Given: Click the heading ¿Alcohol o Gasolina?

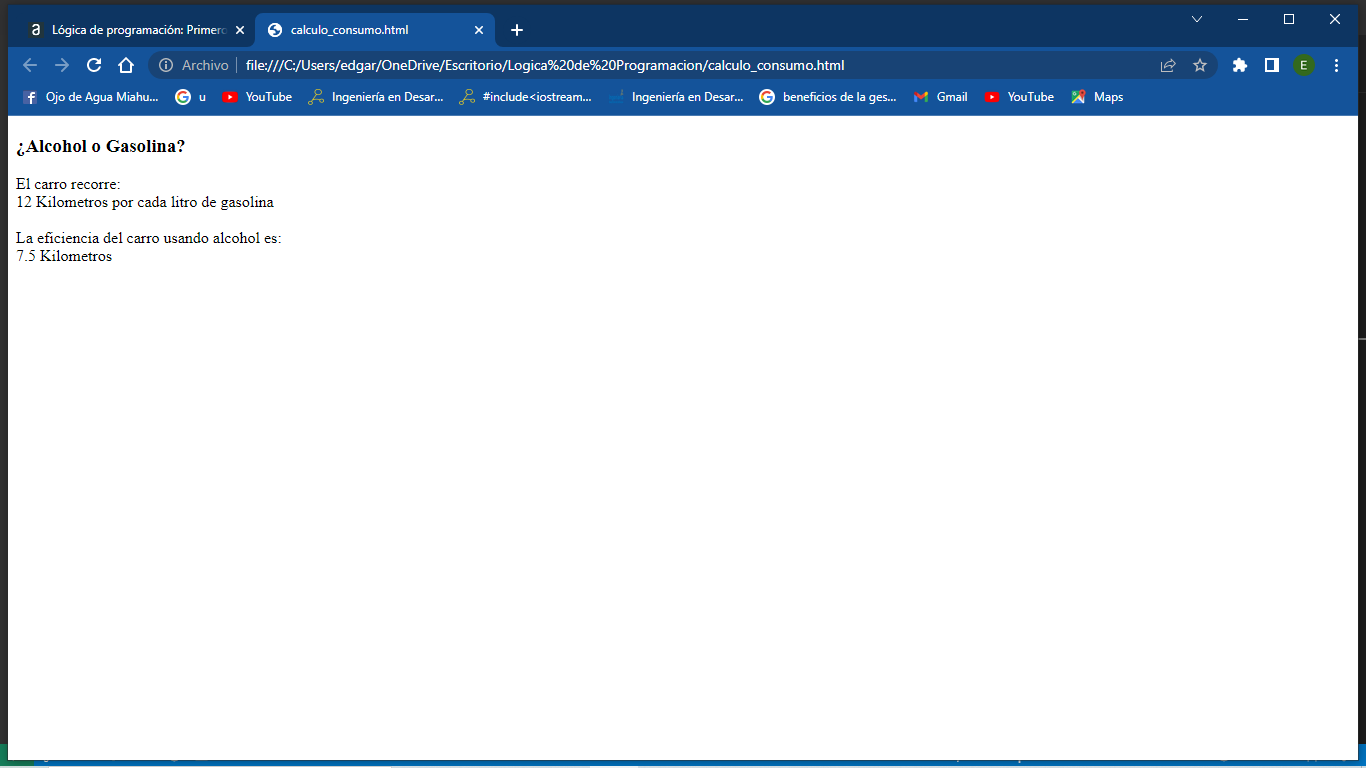Looking at the screenshot, I should [101, 146].
